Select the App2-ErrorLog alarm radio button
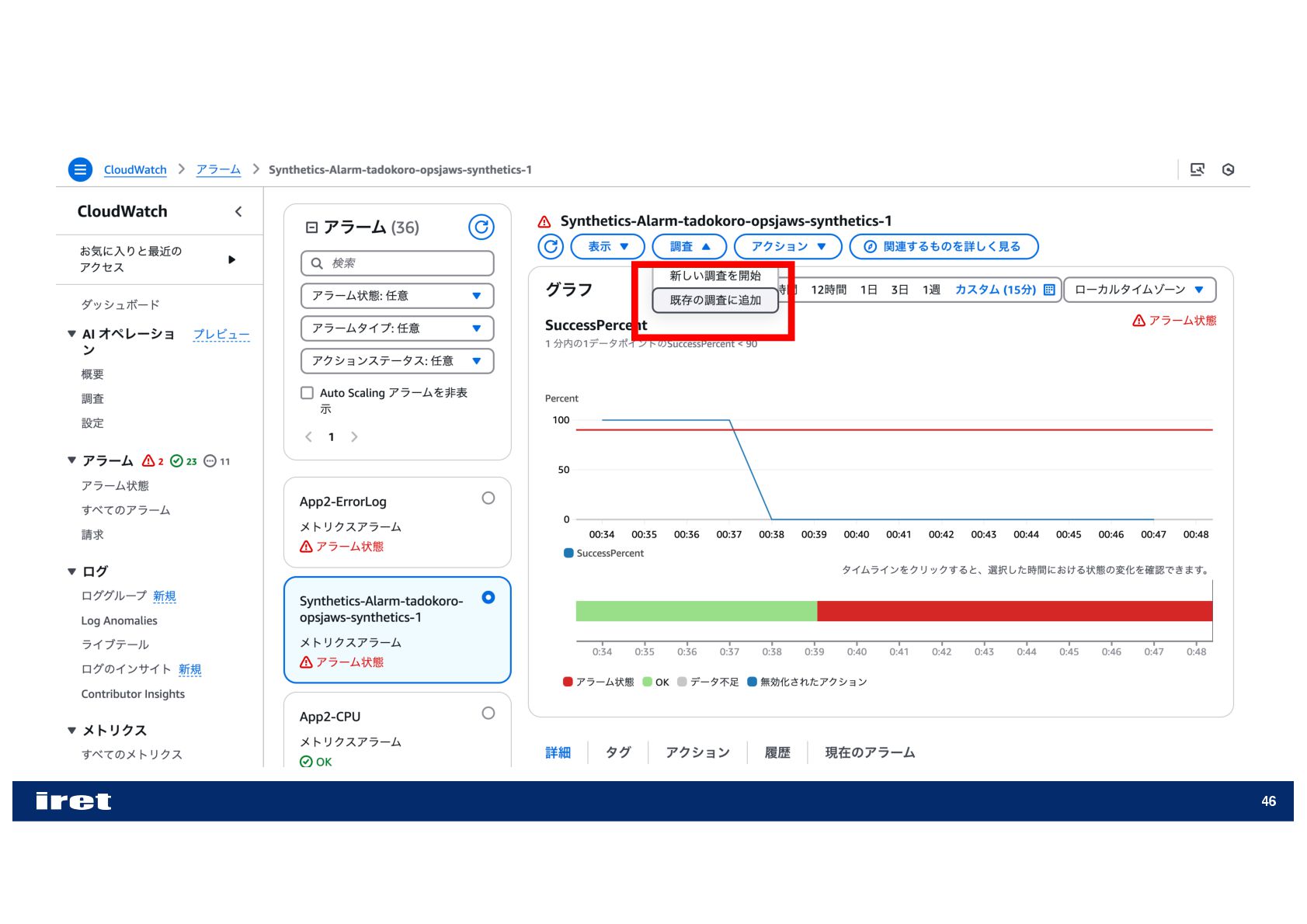The image size is (1307, 924). [x=488, y=498]
